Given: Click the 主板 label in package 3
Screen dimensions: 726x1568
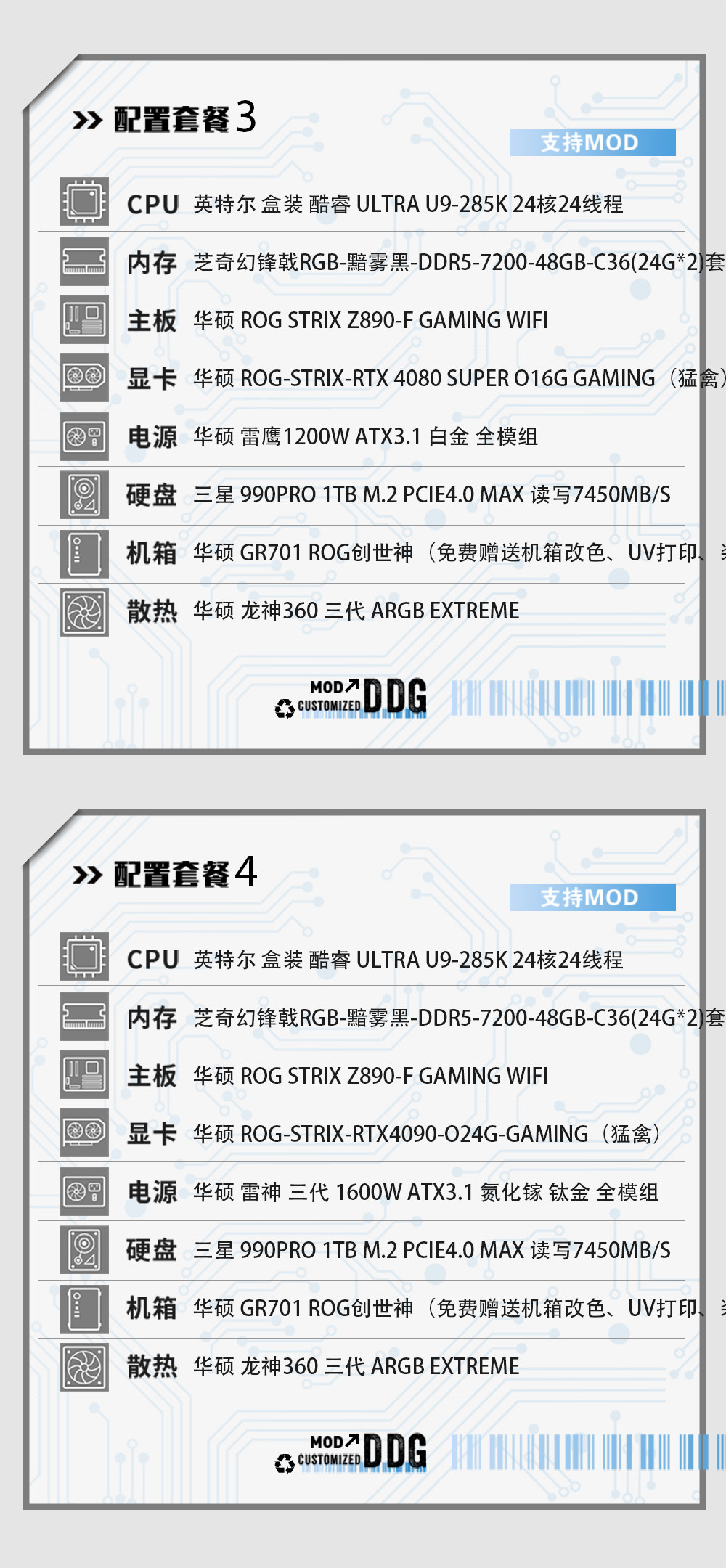Looking at the screenshot, I should coord(152,321).
